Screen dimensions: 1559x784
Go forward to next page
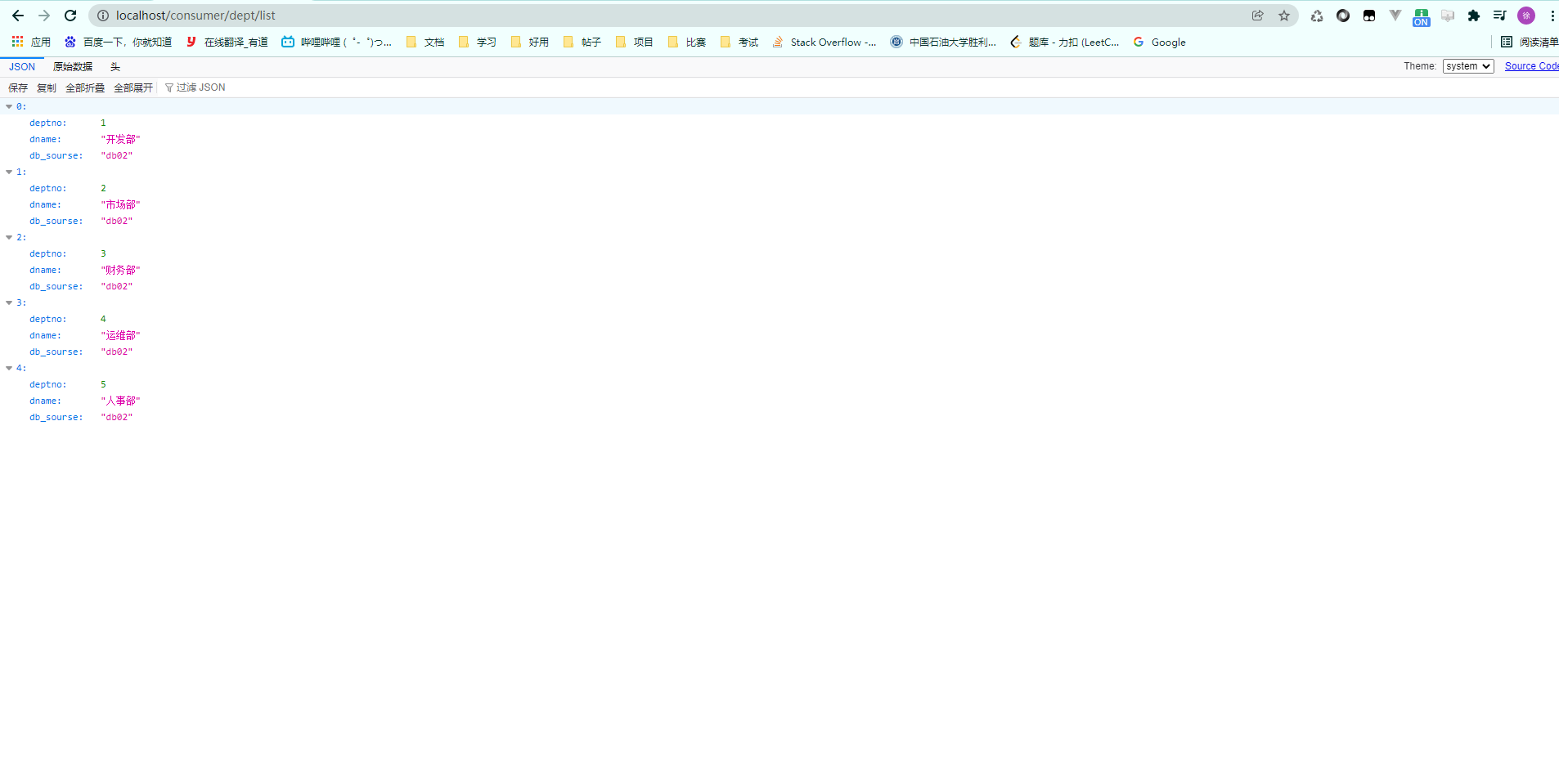pos(44,16)
